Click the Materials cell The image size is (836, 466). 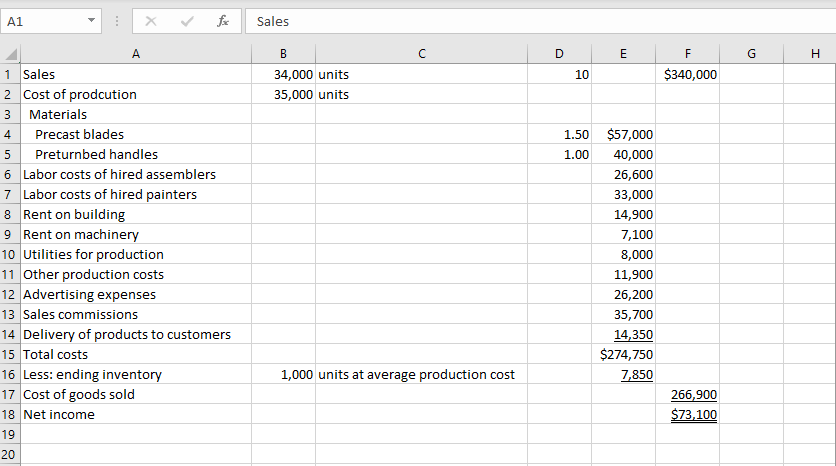point(136,114)
